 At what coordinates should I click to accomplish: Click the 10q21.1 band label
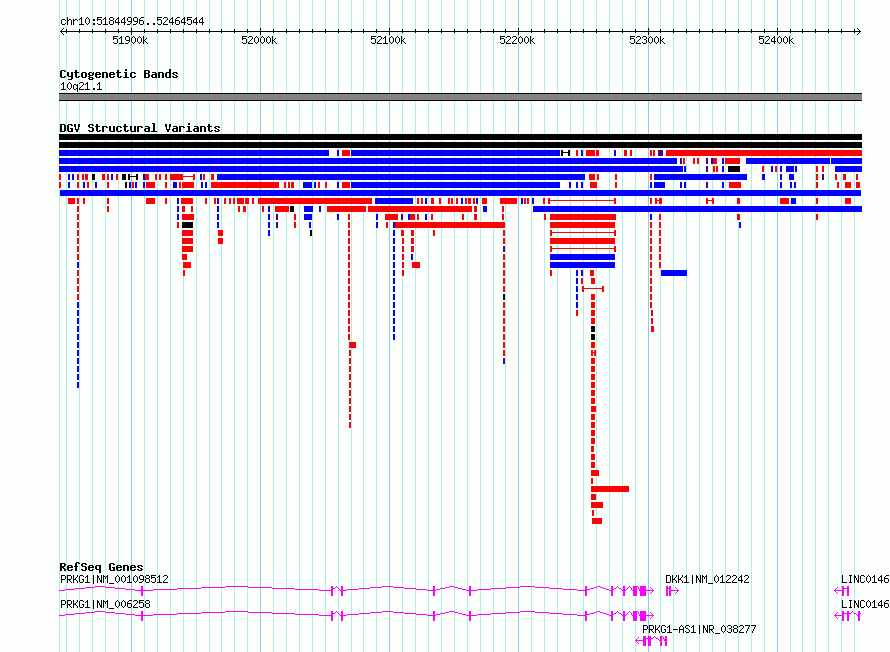[81, 86]
